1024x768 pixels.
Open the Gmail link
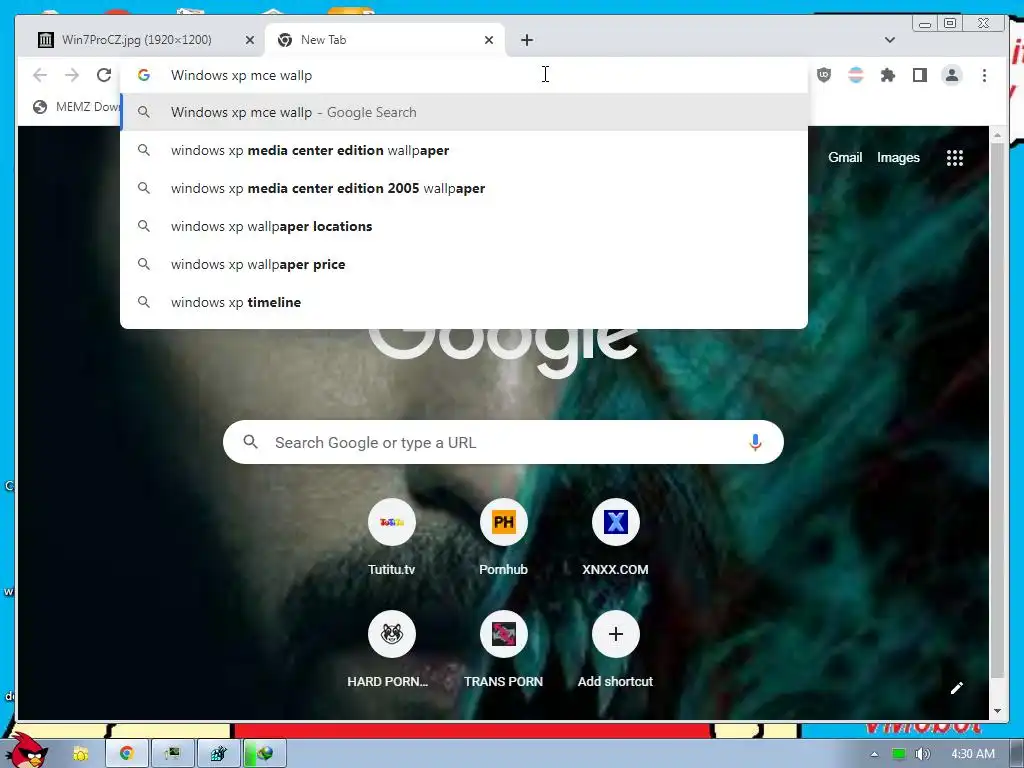pyautogui.click(x=845, y=157)
